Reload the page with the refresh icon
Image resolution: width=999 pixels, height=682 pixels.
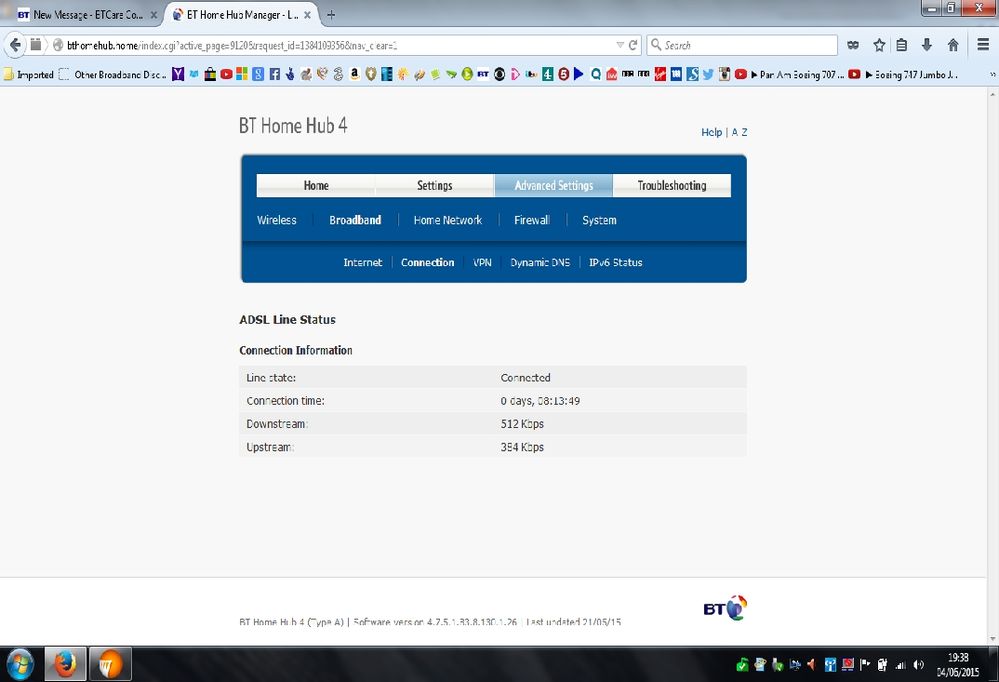pyautogui.click(x=633, y=45)
